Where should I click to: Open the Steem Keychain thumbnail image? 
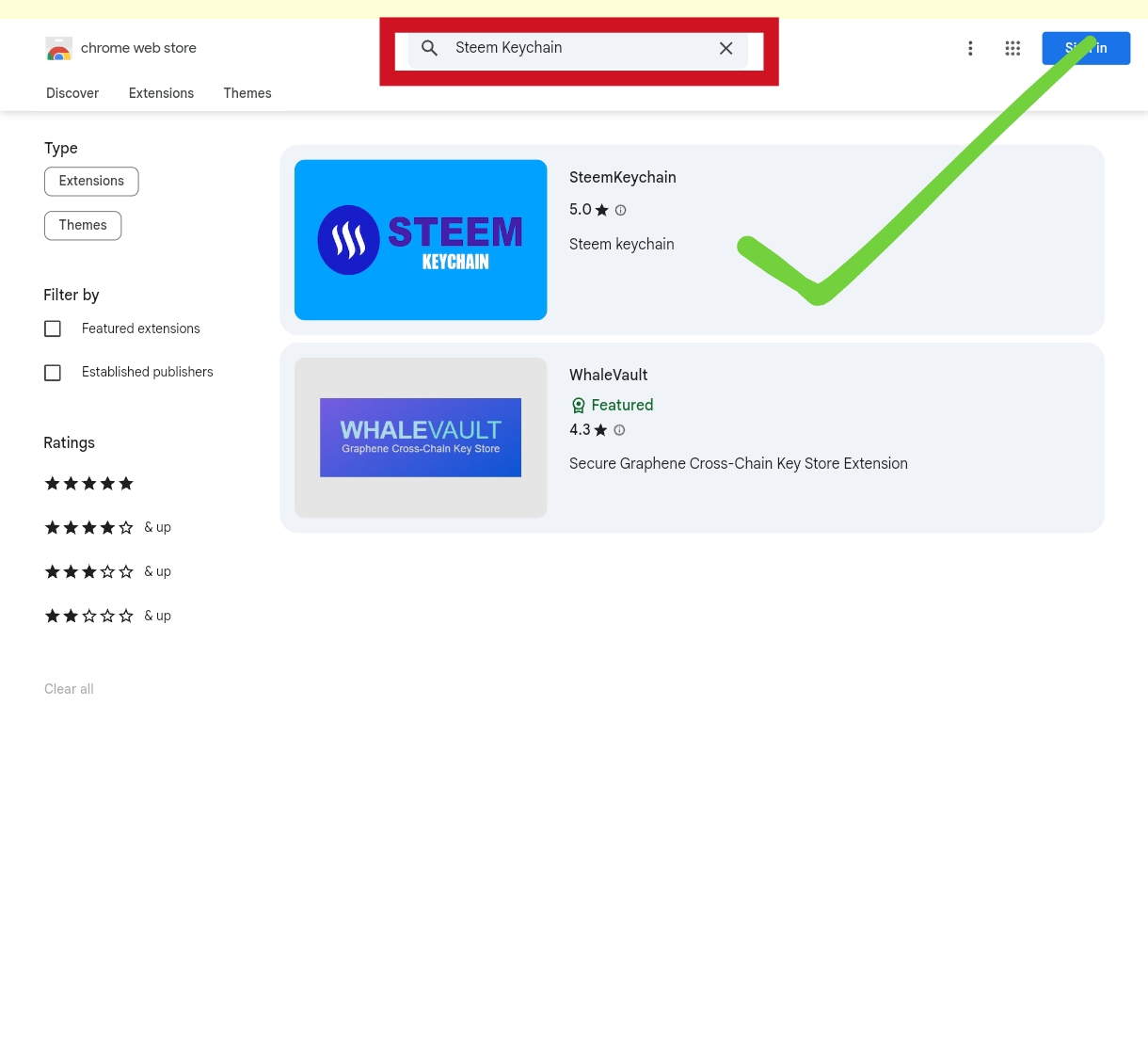(x=421, y=240)
